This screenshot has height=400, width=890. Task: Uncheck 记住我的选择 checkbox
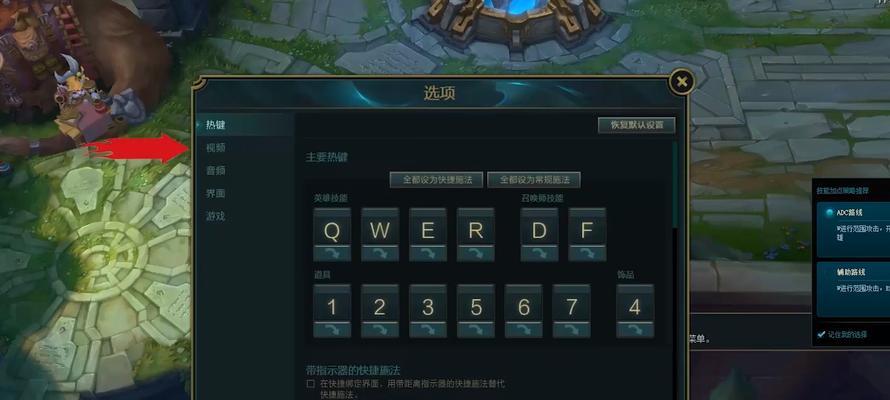click(x=821, y=334)
